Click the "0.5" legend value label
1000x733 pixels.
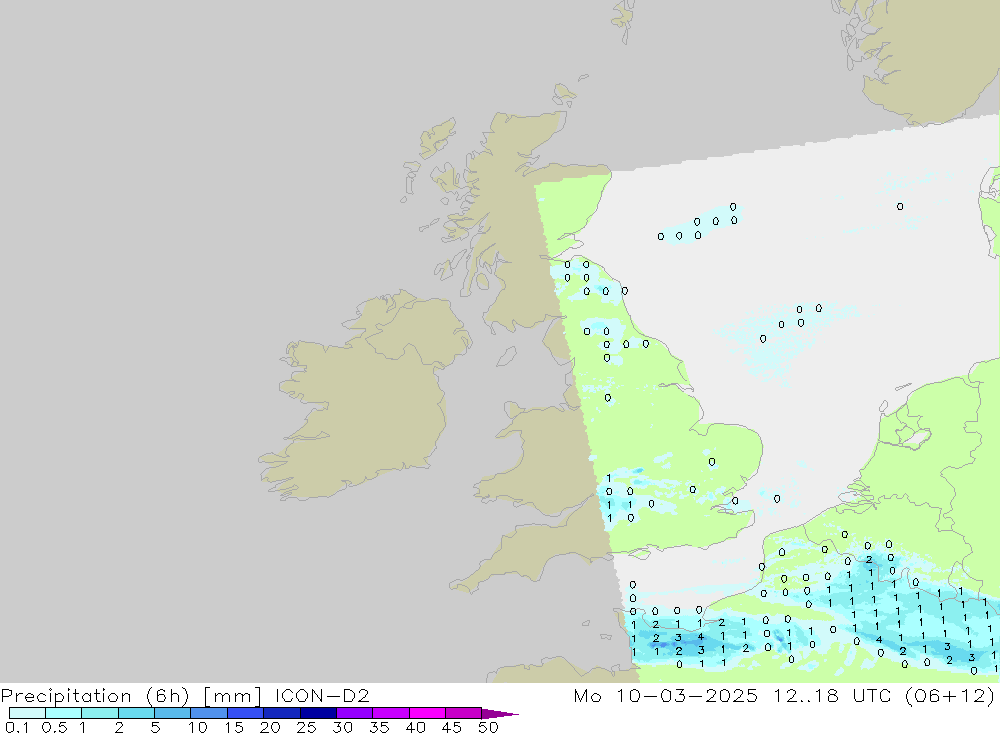click(x=54, y=727)
